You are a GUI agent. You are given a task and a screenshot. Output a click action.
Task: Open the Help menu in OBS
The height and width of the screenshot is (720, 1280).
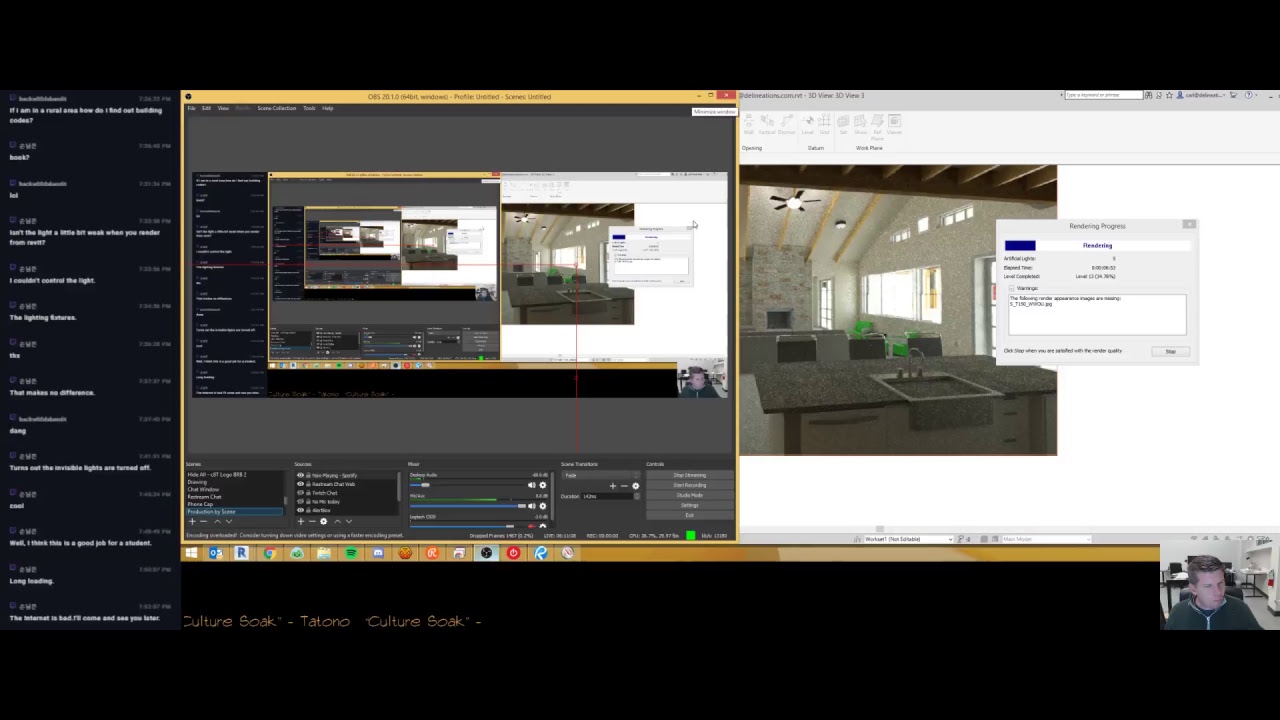coord(327,108)
